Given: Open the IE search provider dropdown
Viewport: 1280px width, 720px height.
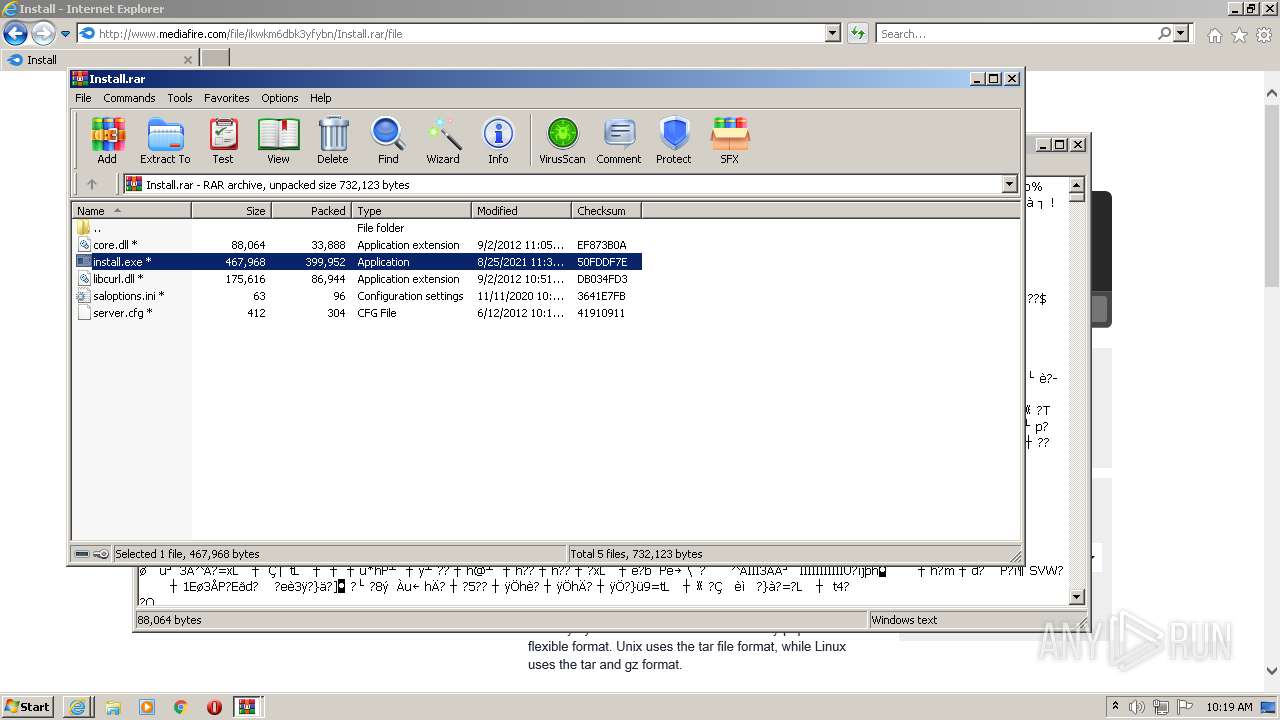Looking at the screenshot, I should [1182, 33].
